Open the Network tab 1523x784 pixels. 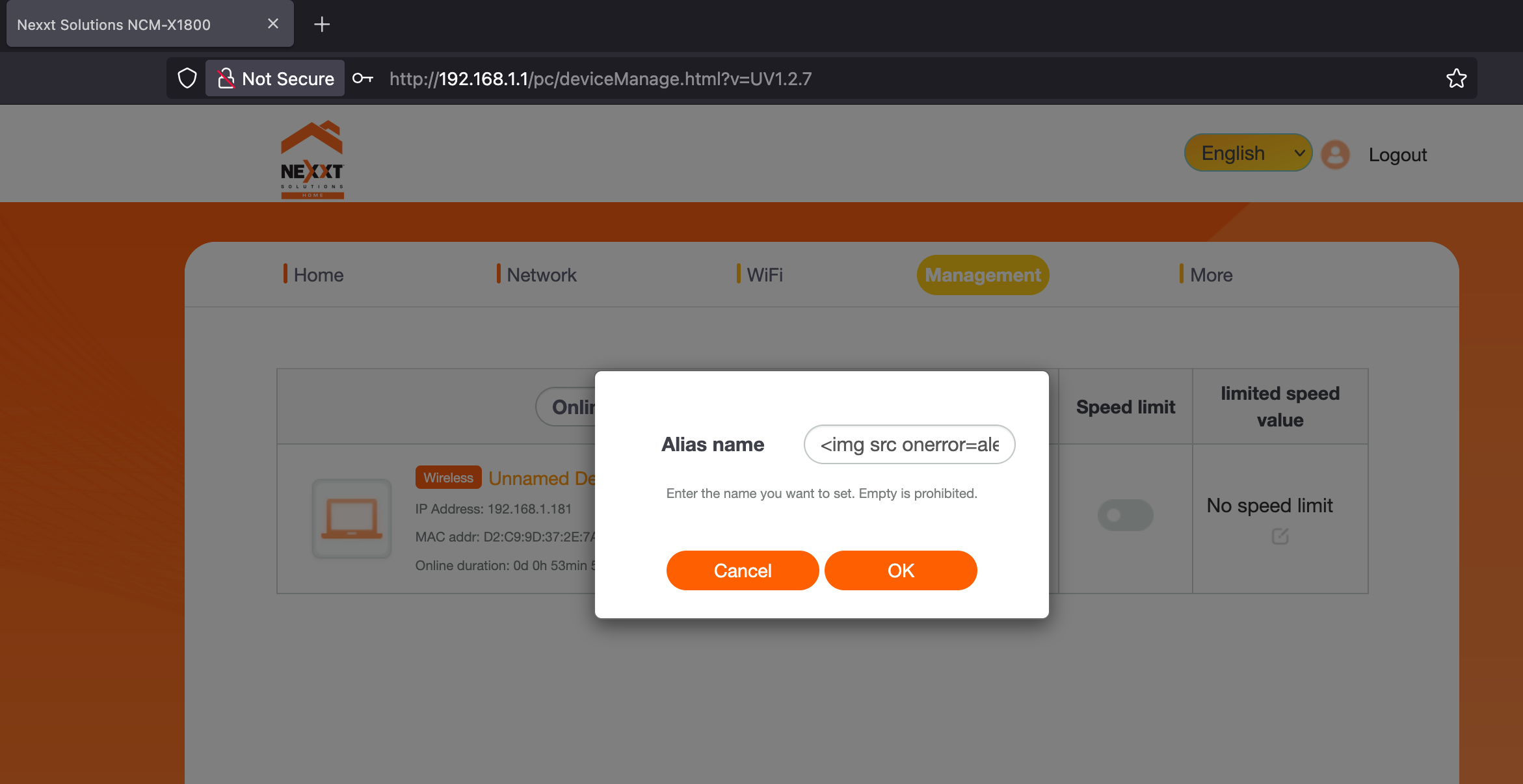click(536, 275)
